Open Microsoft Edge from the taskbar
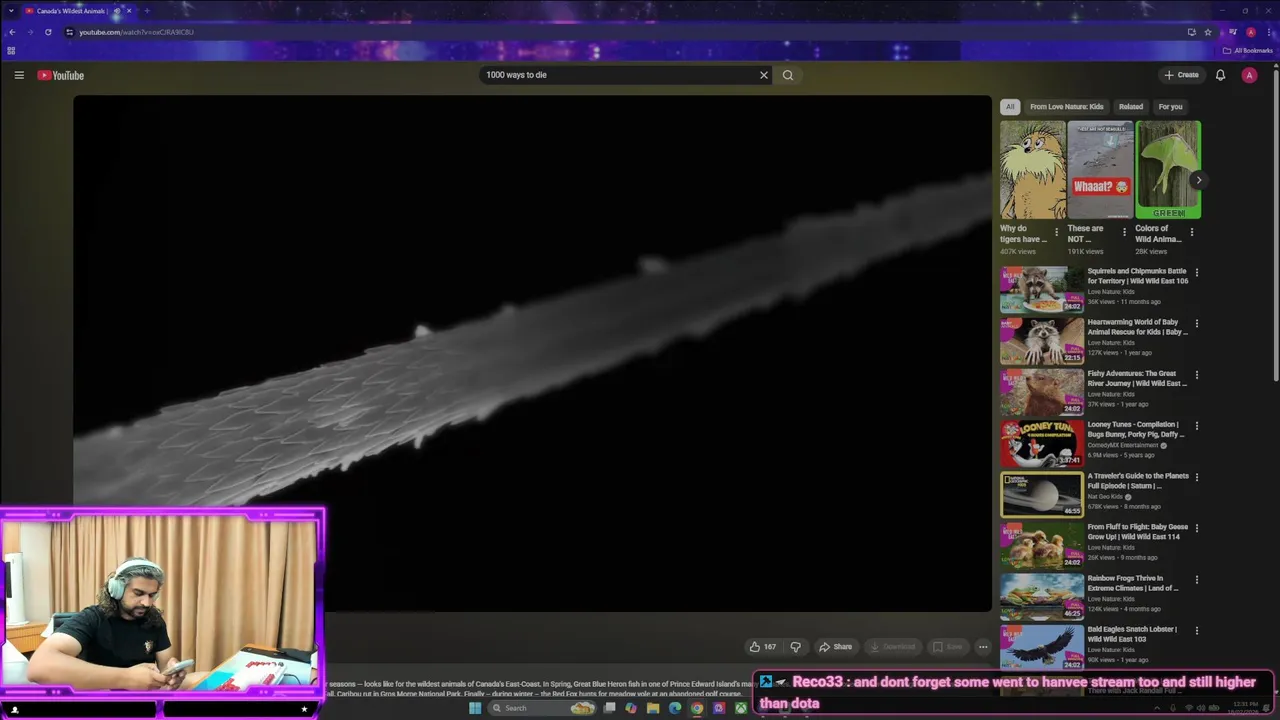This screenshot has height=720, width=1280. 675,708
